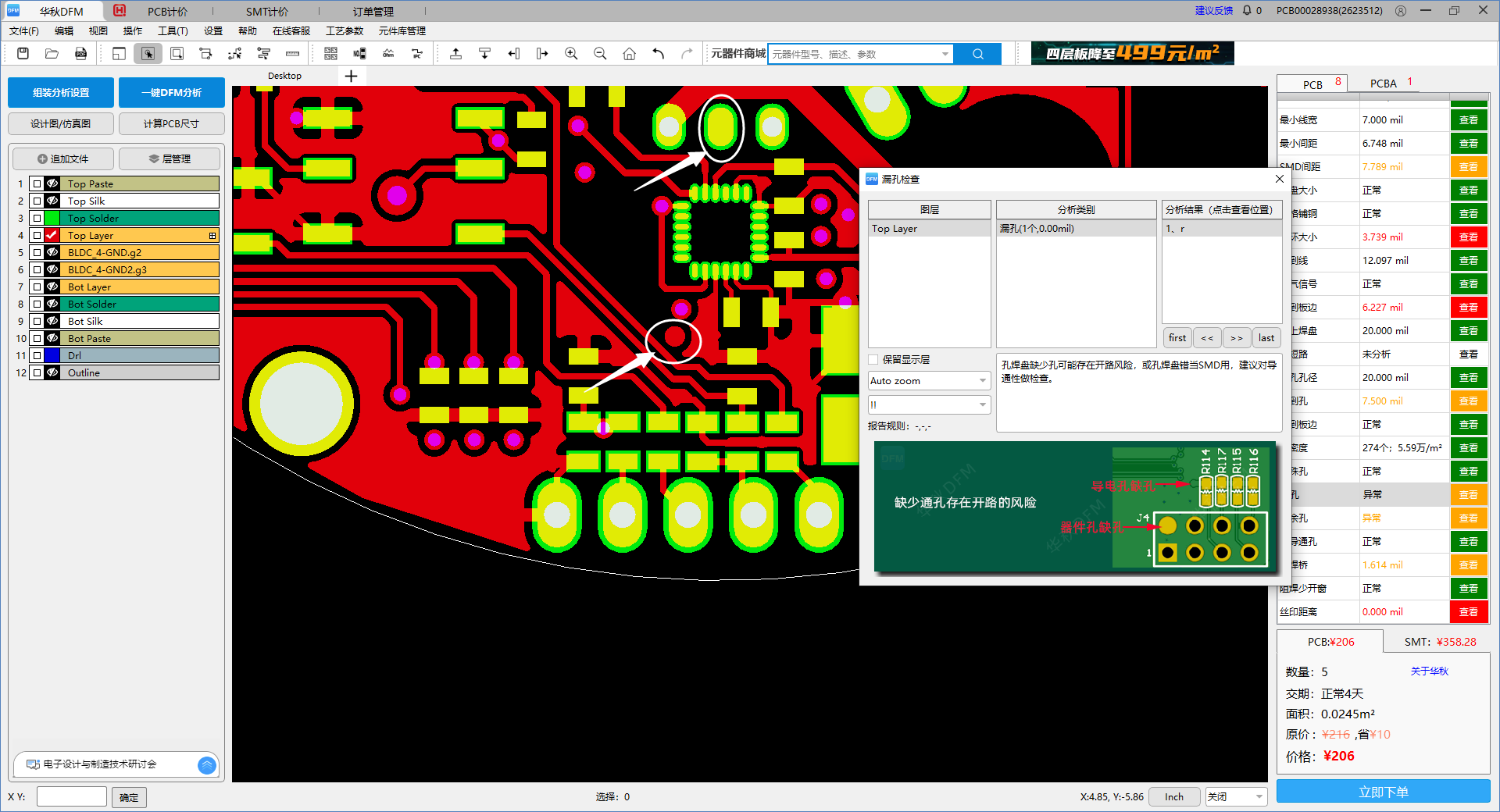Open the component search box dropdown arrow
Image resolution: width=1500 pixels, height=812 pixels.
point(945,54)
